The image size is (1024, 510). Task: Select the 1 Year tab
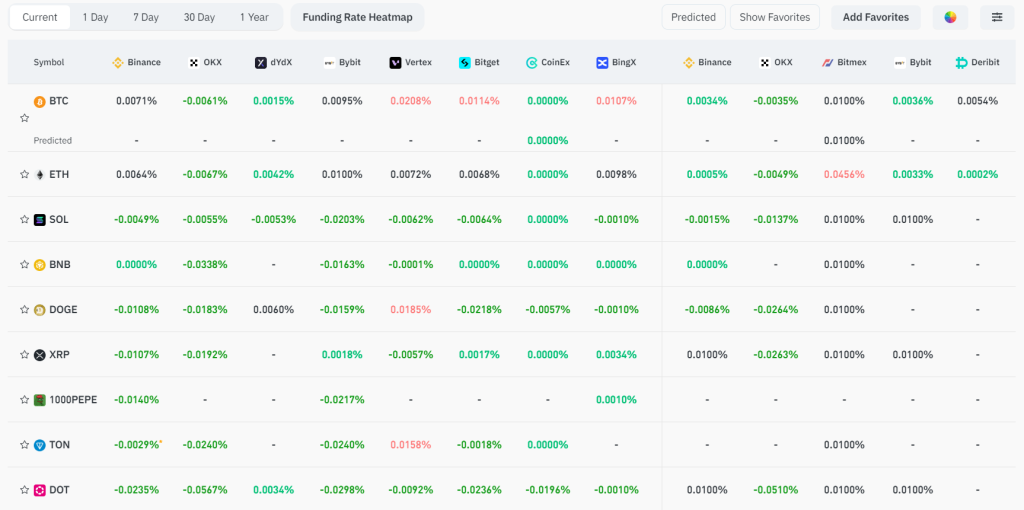click(x=254, y=17)
